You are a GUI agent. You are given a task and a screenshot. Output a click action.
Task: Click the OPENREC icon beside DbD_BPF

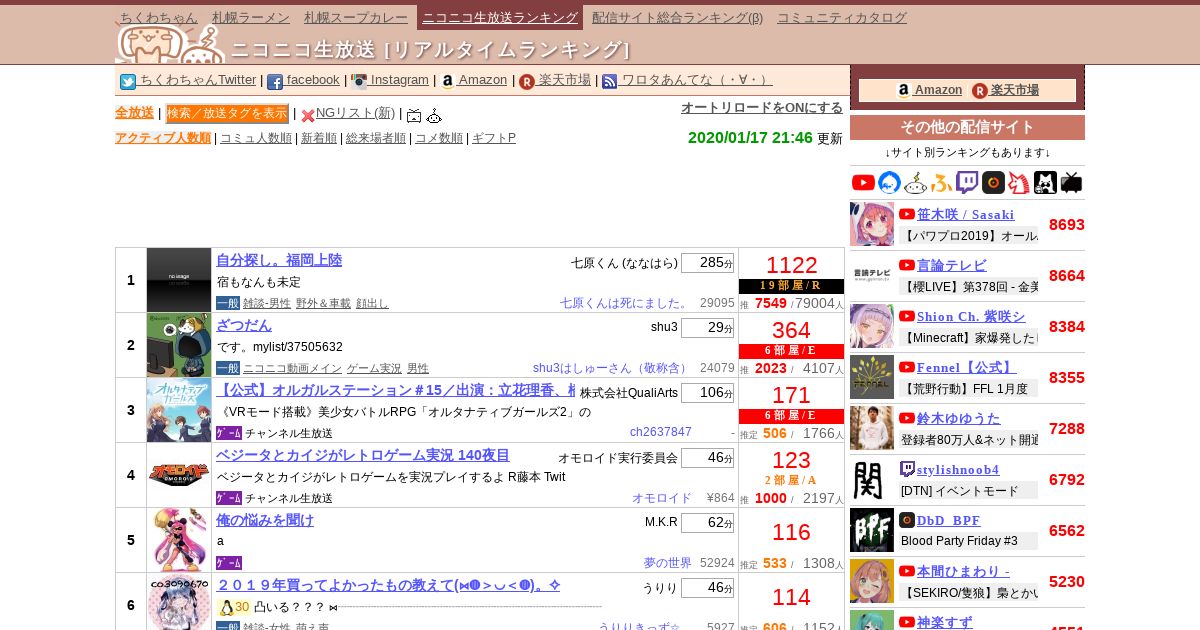click(x=907, y=520)
